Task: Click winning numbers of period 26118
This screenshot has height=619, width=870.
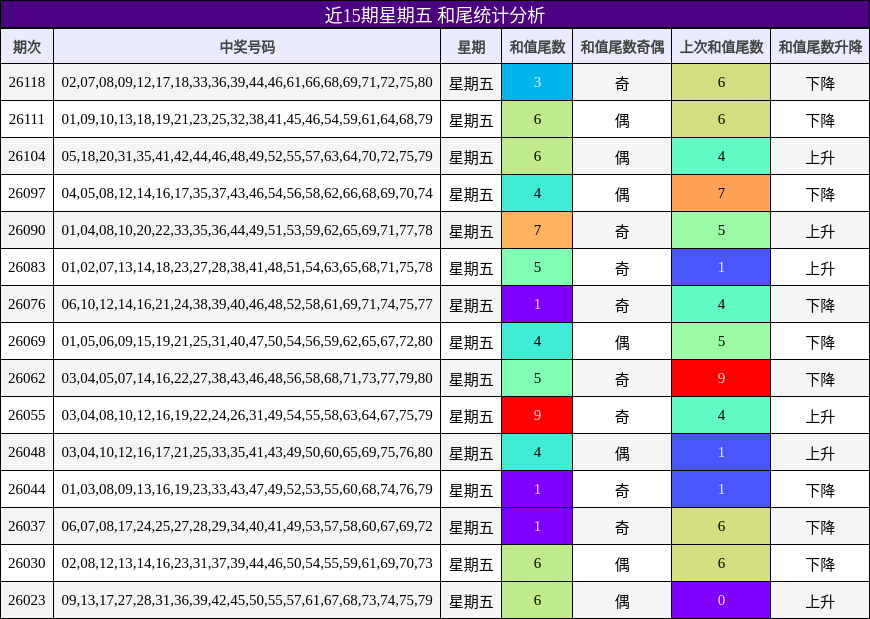Action: click(x=247, y=82)
